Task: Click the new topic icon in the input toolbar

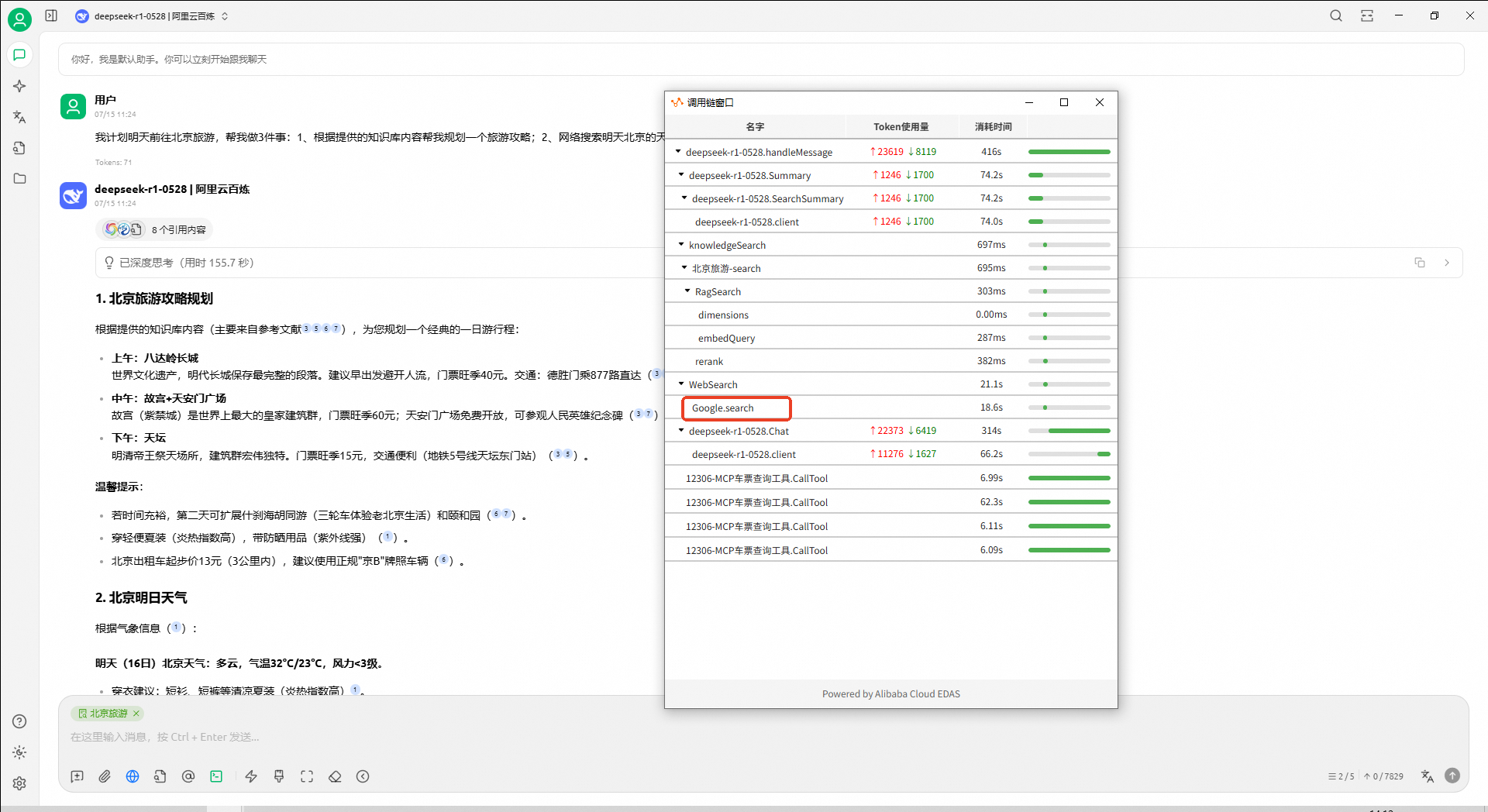Action: 77,776
